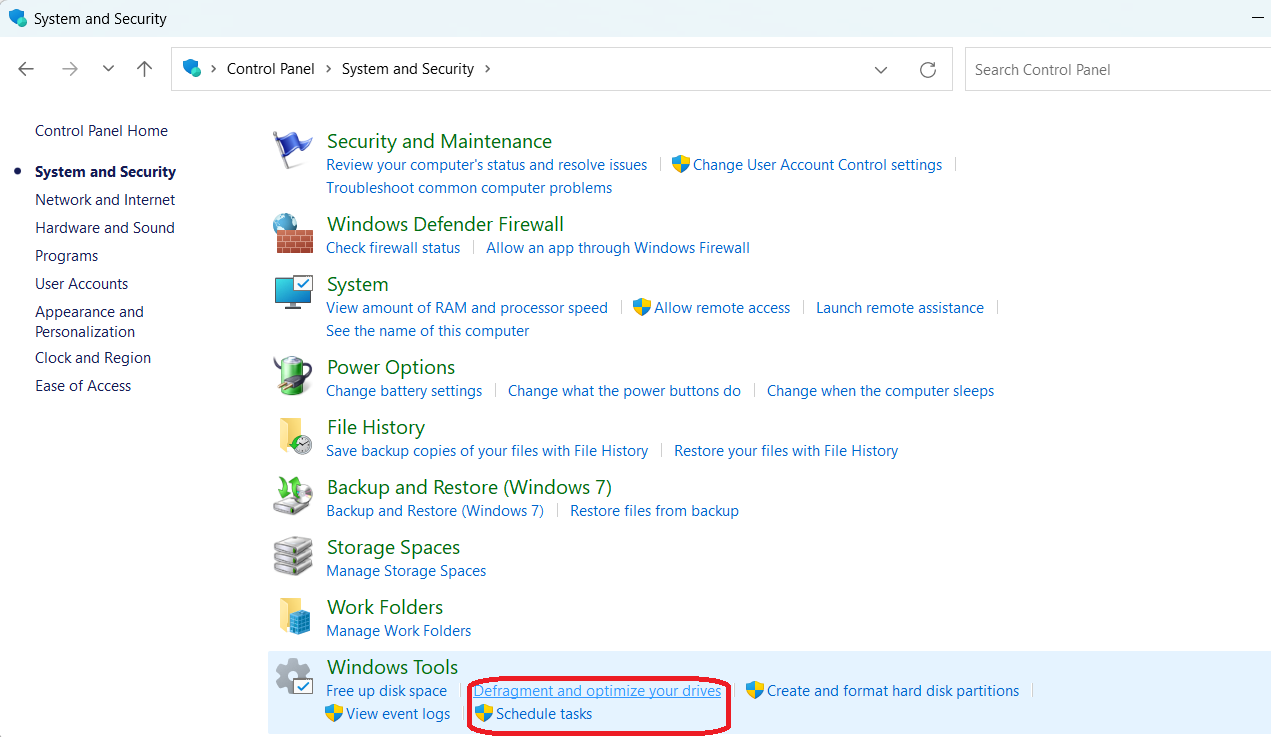
Task: Click the Backup and Restore icon
Action: pyautogui.click(x=293, y=496)
